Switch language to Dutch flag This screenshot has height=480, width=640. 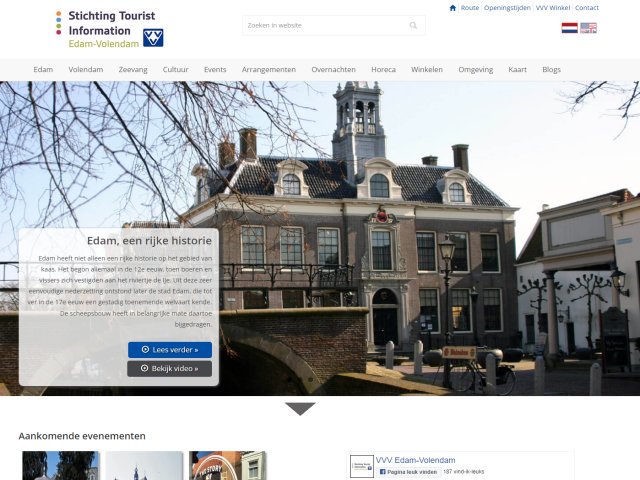click(569, 28)
